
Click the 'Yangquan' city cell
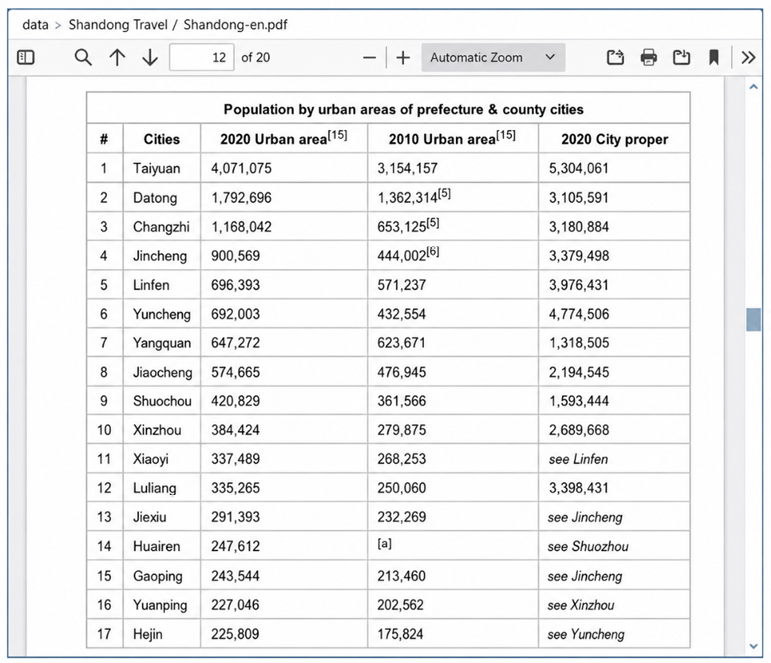point(162,343)
